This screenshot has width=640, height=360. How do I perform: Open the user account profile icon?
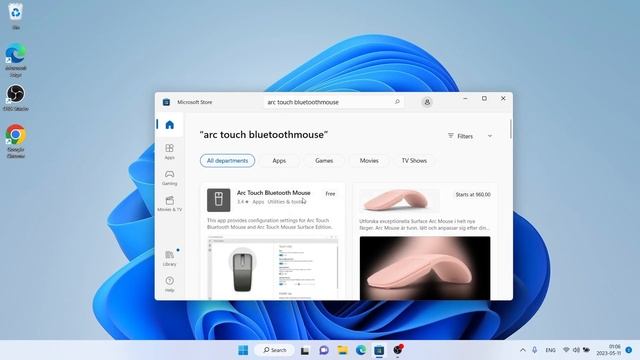[427, 102]
